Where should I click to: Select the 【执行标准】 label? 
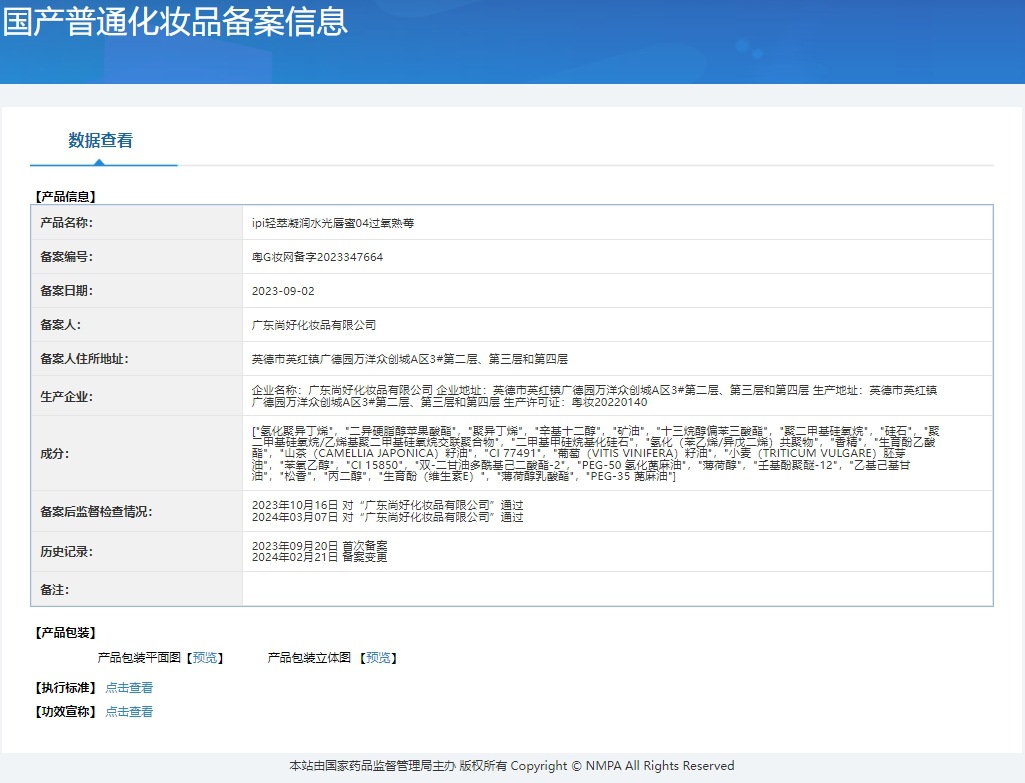pos(65,688)
